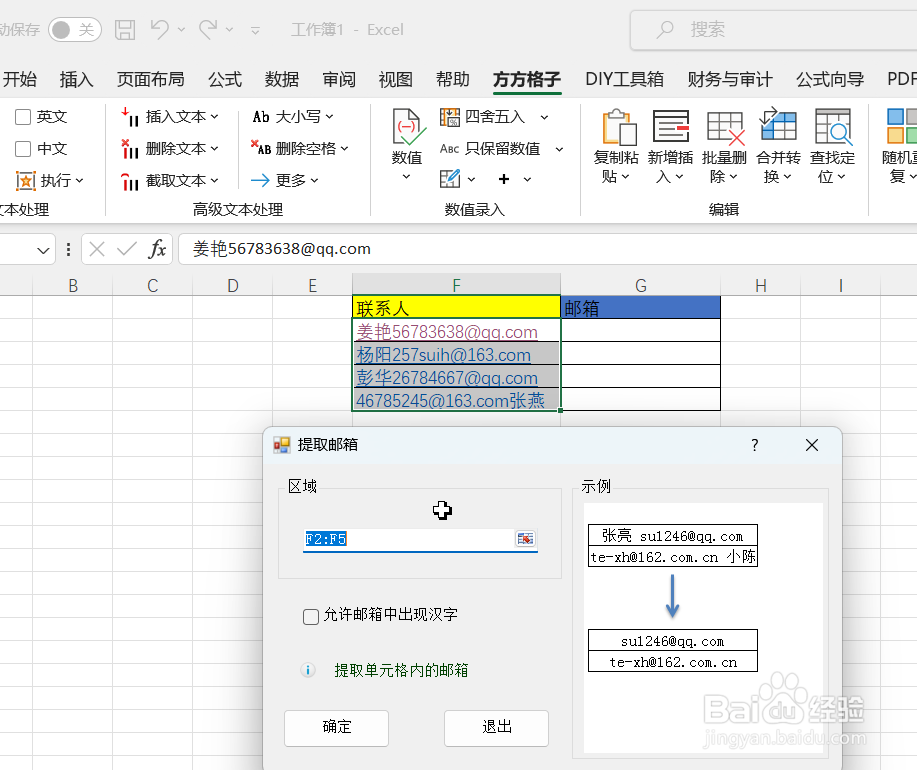This screenshot has height=770, width=917.
Task: Expand the 删除空格 options
Action: (299, 149)
